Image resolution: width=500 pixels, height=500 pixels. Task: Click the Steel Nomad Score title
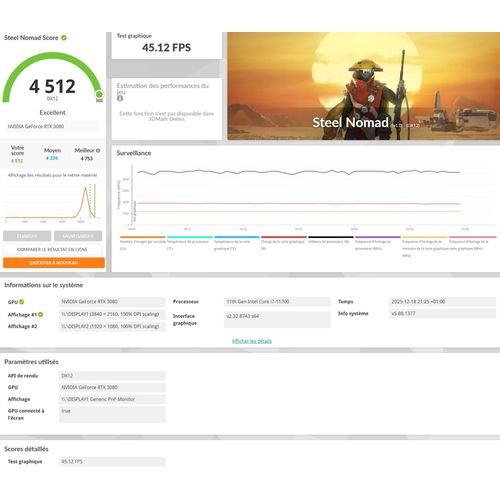click(31, 38)
